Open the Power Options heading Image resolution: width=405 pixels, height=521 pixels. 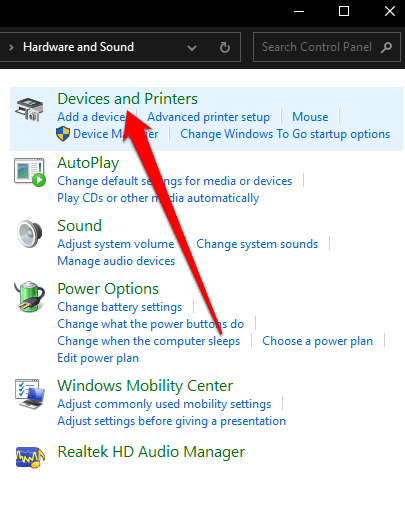(108, 289)
